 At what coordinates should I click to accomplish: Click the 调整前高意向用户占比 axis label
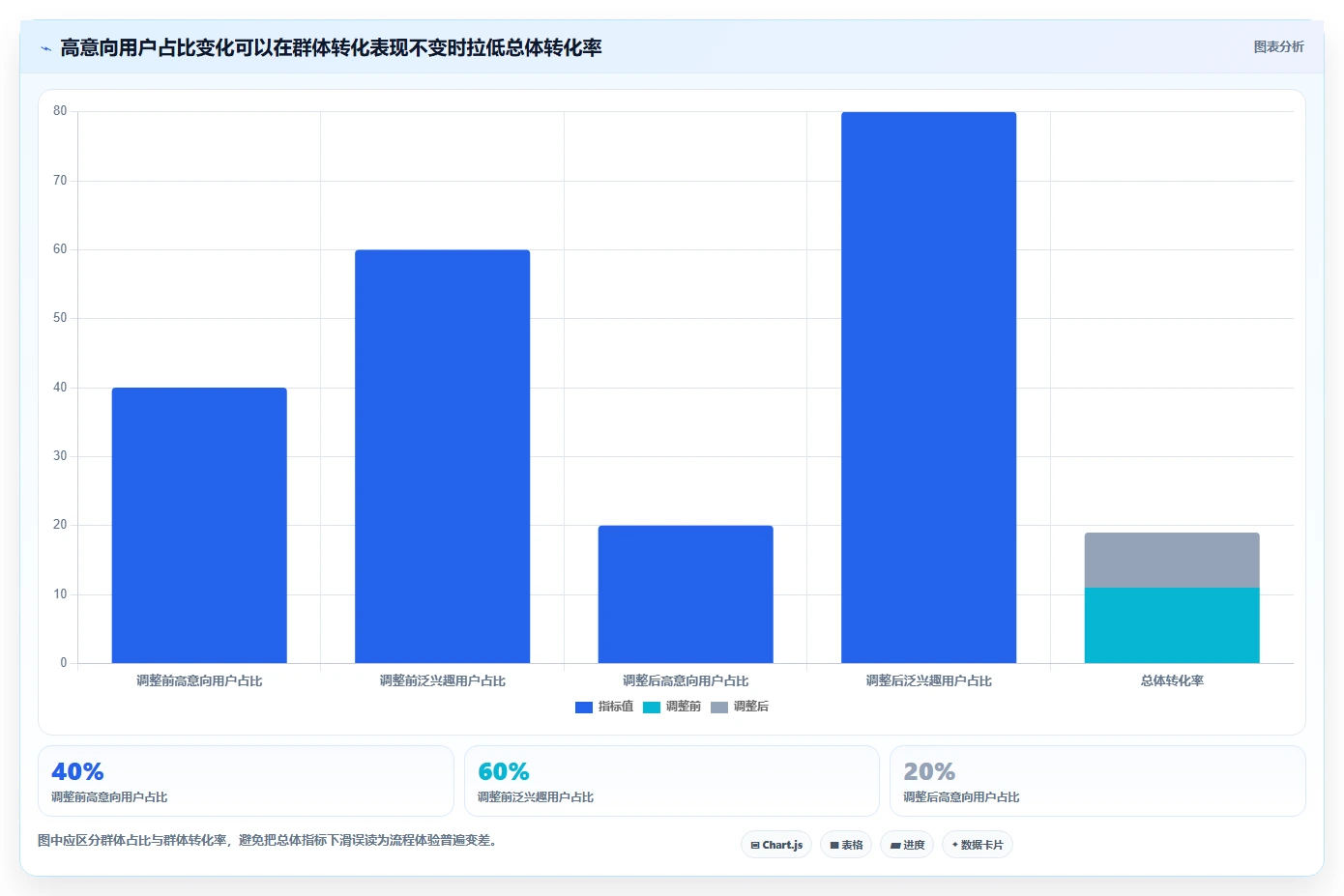coord(199,681)
